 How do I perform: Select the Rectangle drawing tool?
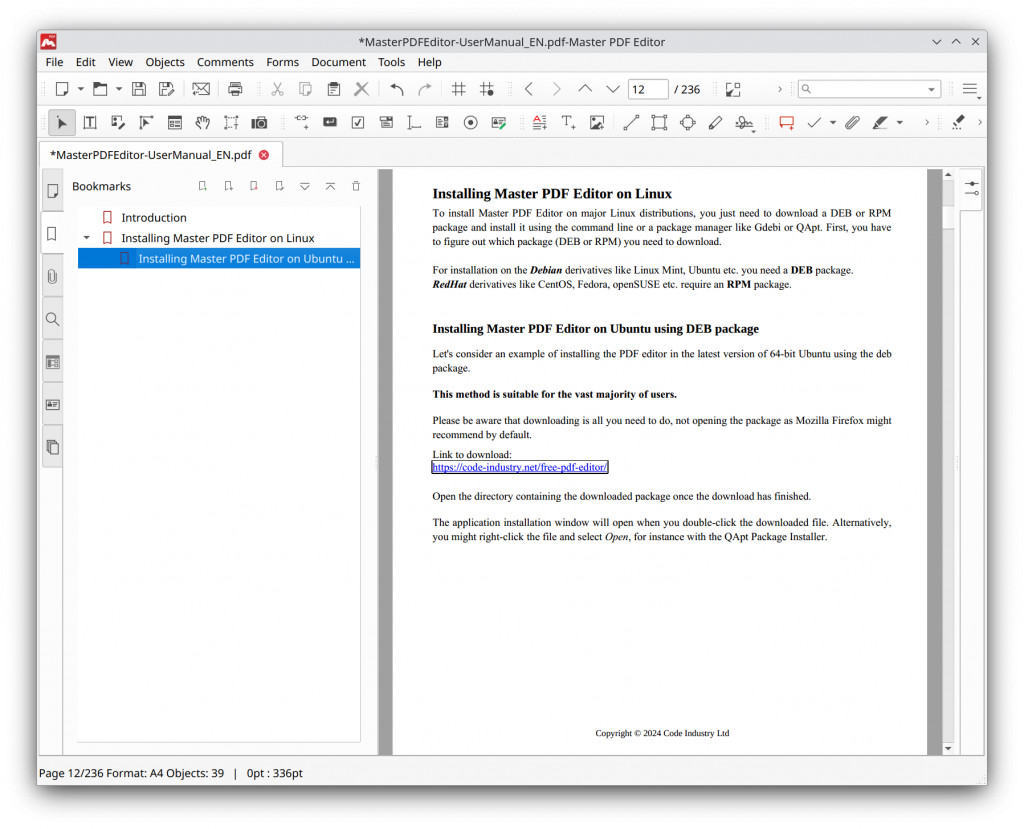click(659, 122)
